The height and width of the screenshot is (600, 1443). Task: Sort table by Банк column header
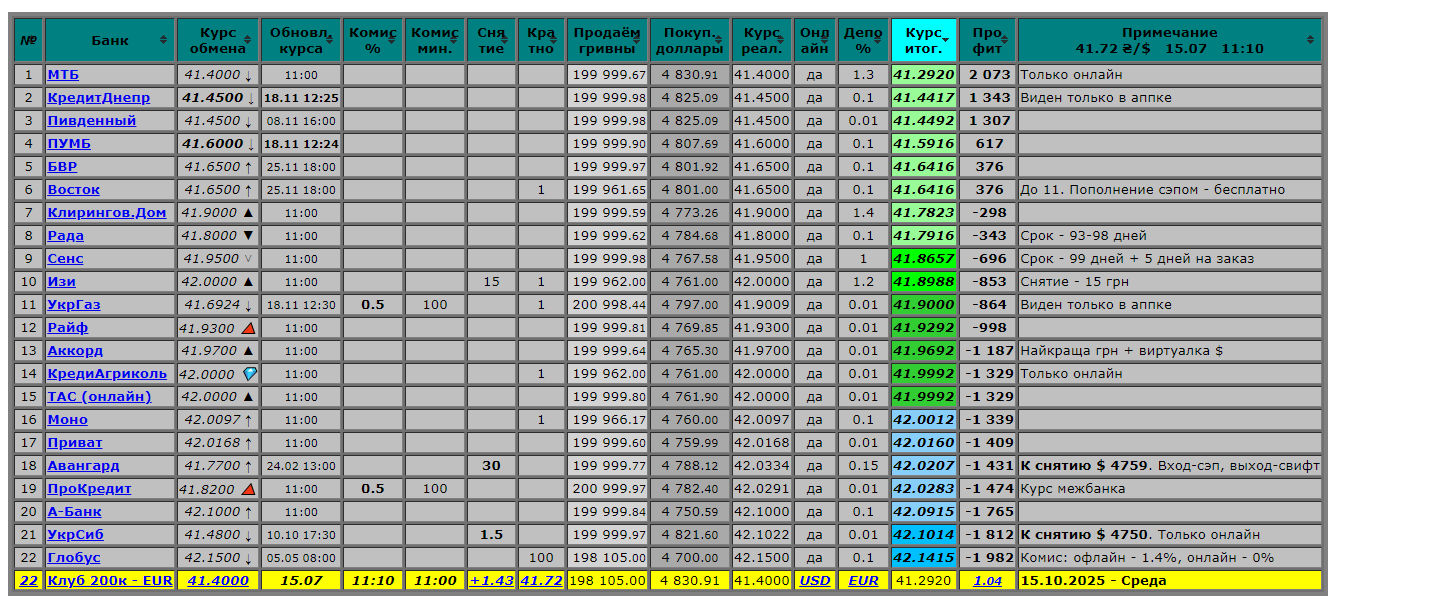[110, 40]
